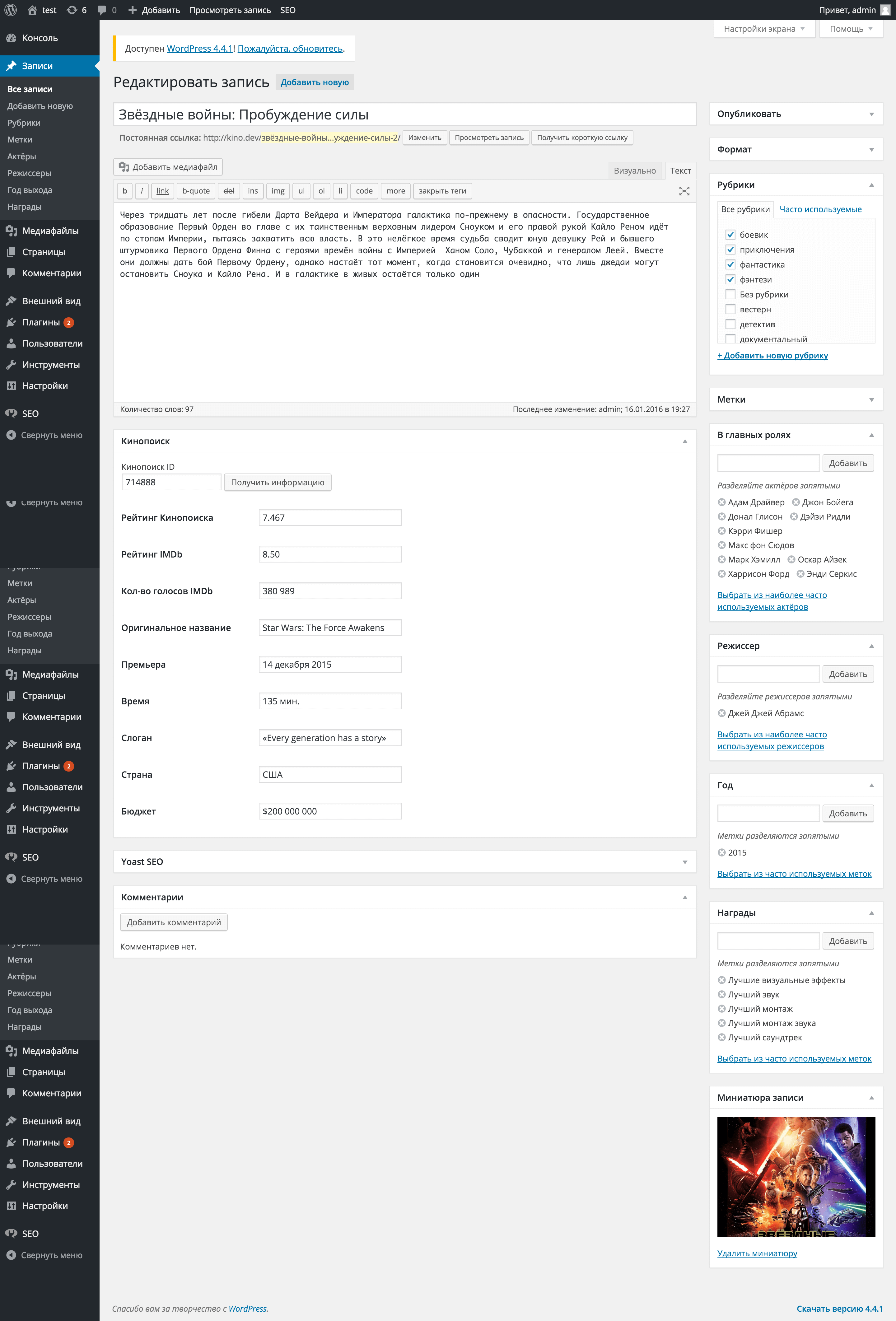Switch editor to Визуально tab
The image size is (896, 1321).
click(x=634, y=170)
